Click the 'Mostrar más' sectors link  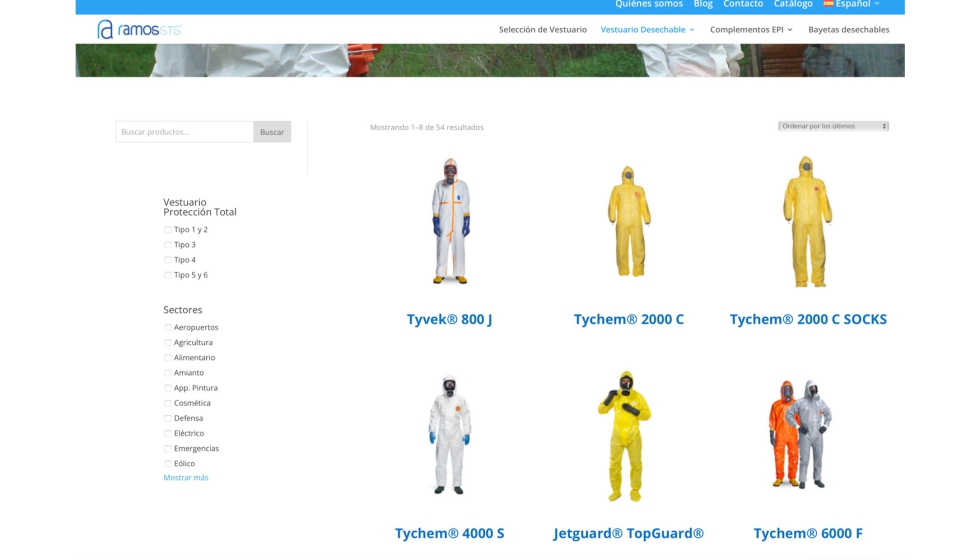tap(186, 478)
